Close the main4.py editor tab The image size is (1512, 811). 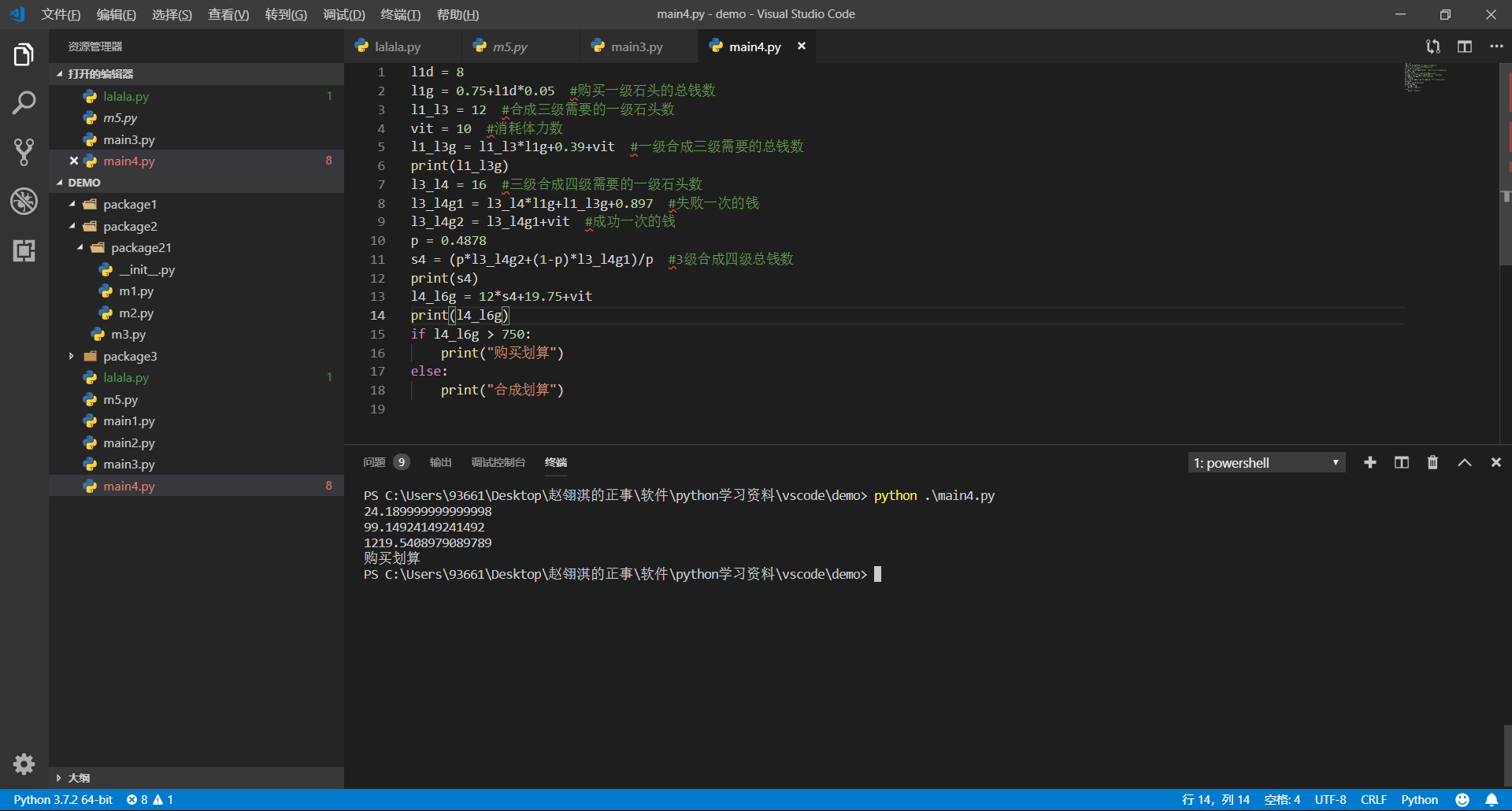click(x=802, y=46)
